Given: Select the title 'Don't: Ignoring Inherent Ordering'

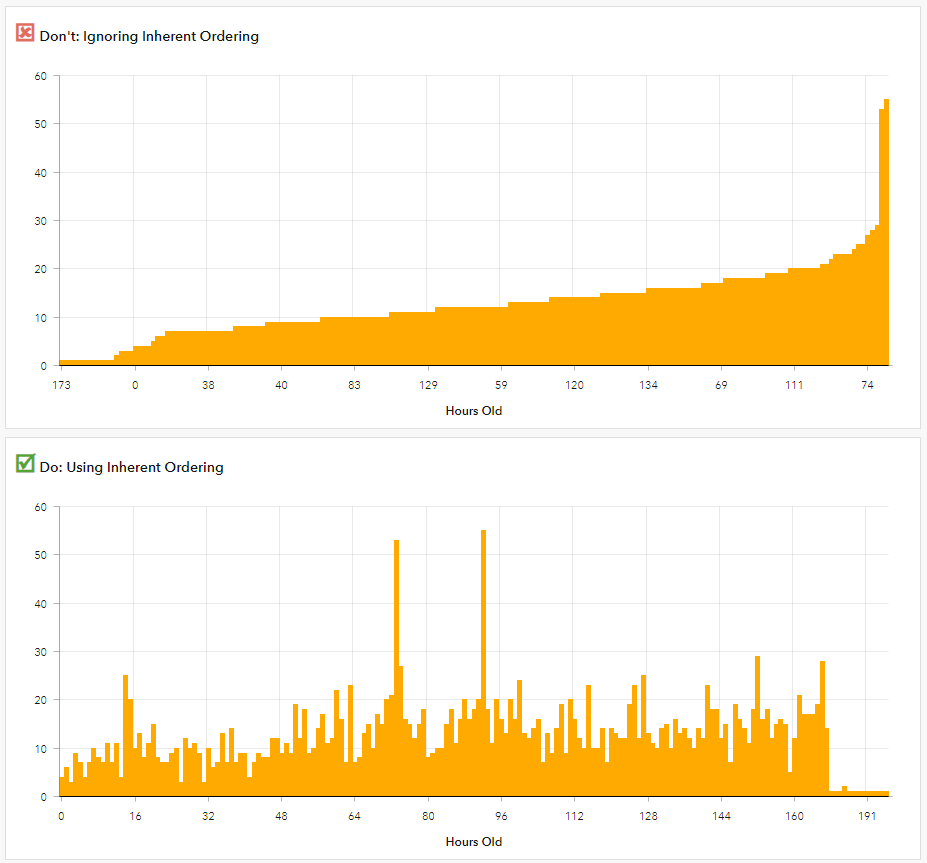Looking at the screenshot, I should (x=149, y=36).
